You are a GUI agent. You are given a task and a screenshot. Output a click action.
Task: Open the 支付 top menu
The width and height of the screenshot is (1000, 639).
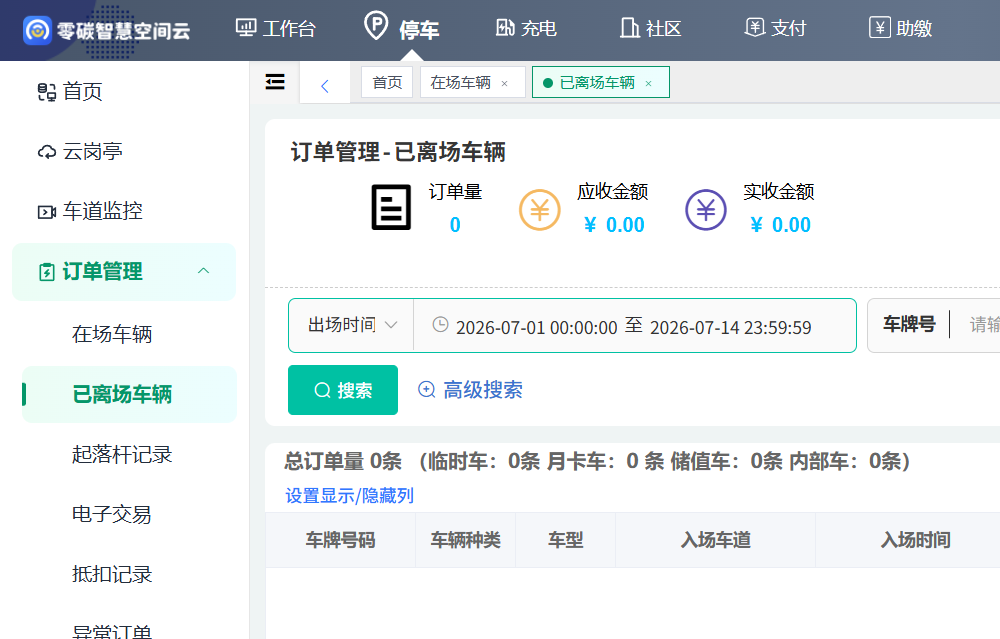tap(776, 28)
